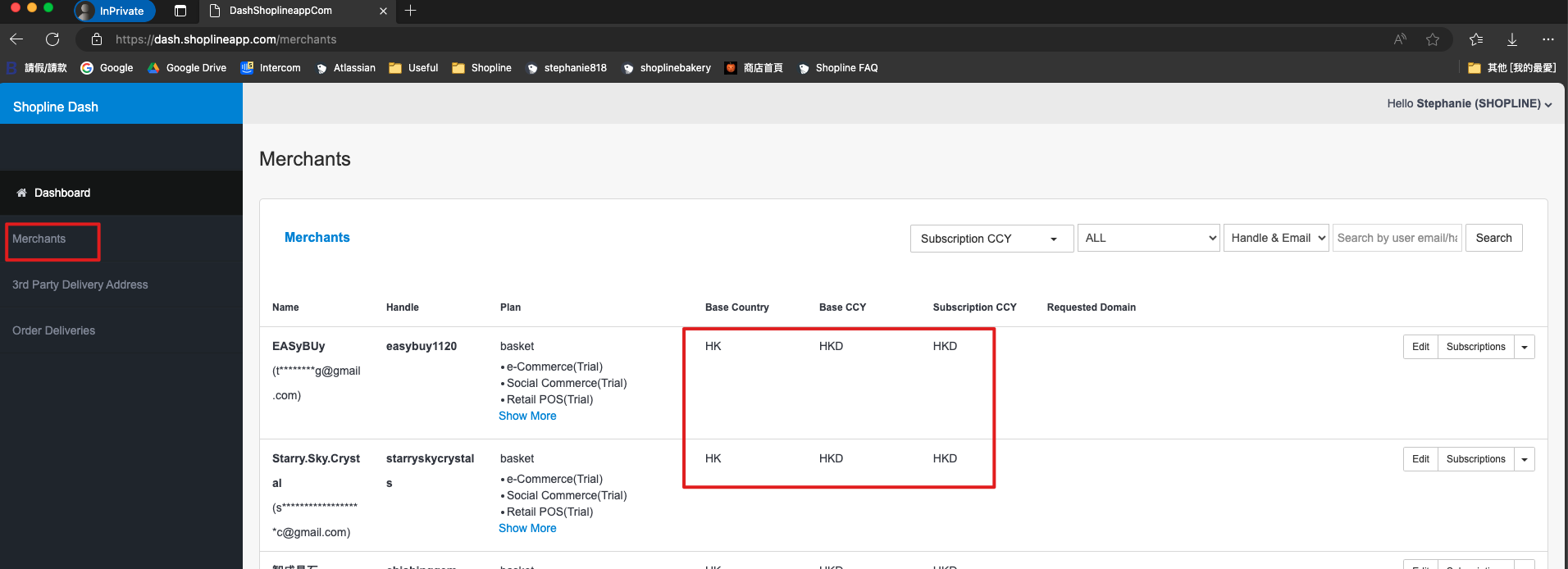The image size is (1568, 569).
Task: Open 3rd Party Delivery Address in sidebar
Action: 80,284
